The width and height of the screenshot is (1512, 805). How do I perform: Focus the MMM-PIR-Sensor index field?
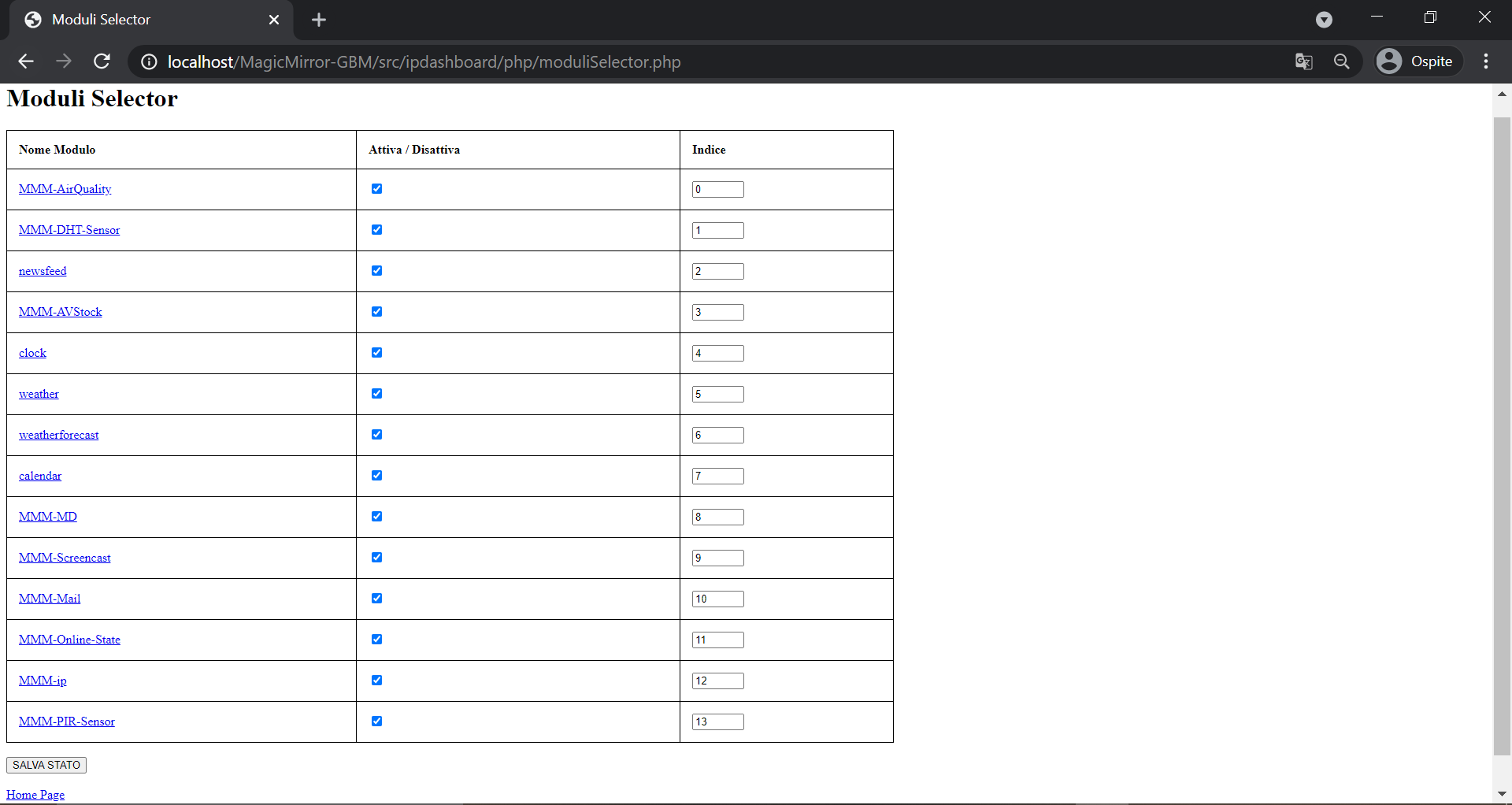coord(718,722)
